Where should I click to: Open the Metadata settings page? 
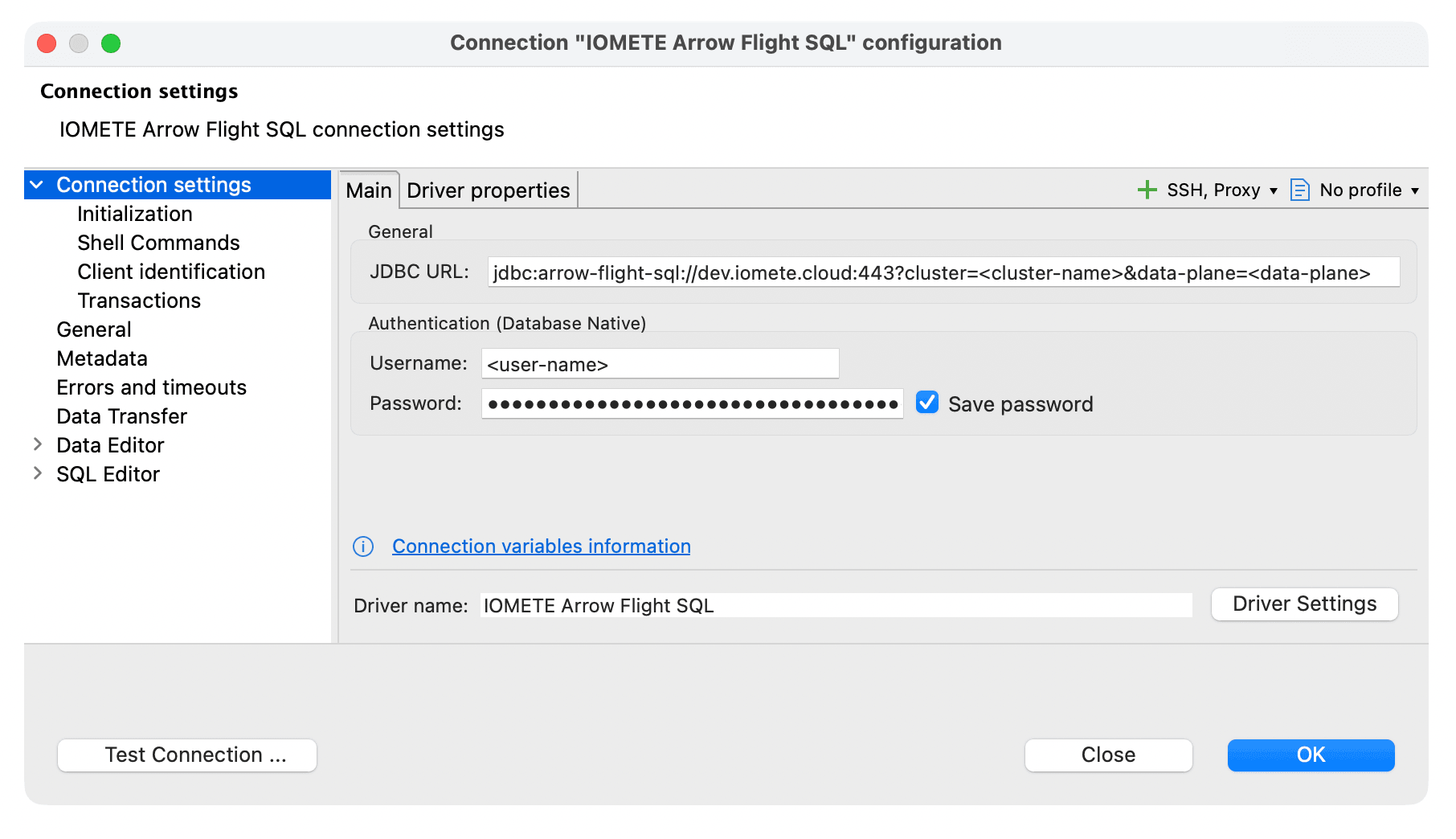(x=102, y=358)
